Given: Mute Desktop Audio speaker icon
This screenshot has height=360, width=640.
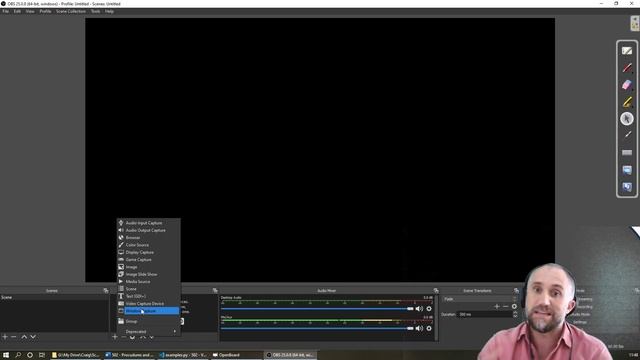Looking at the screenshot, I should [419, 309].
